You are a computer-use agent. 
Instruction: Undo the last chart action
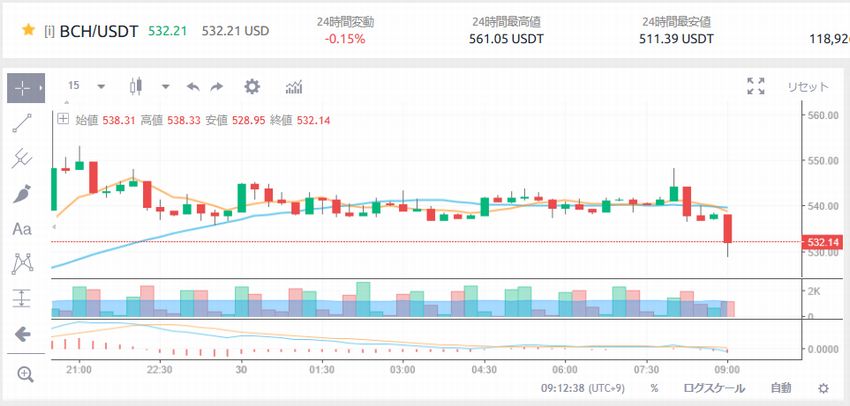(193, 87)
